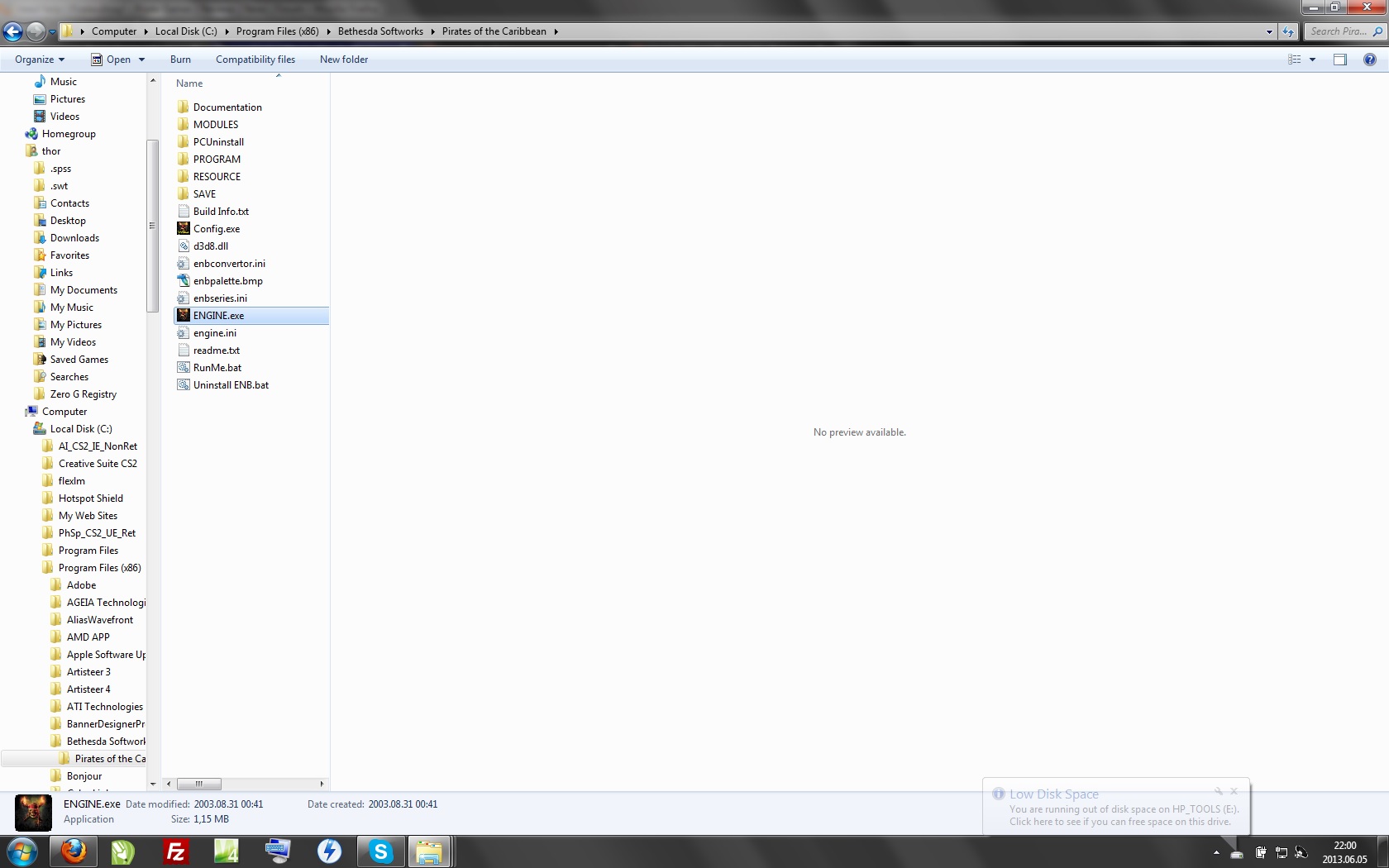Select the RESOURCE folder
1389x868 pixels.
(x=217, y=177)
